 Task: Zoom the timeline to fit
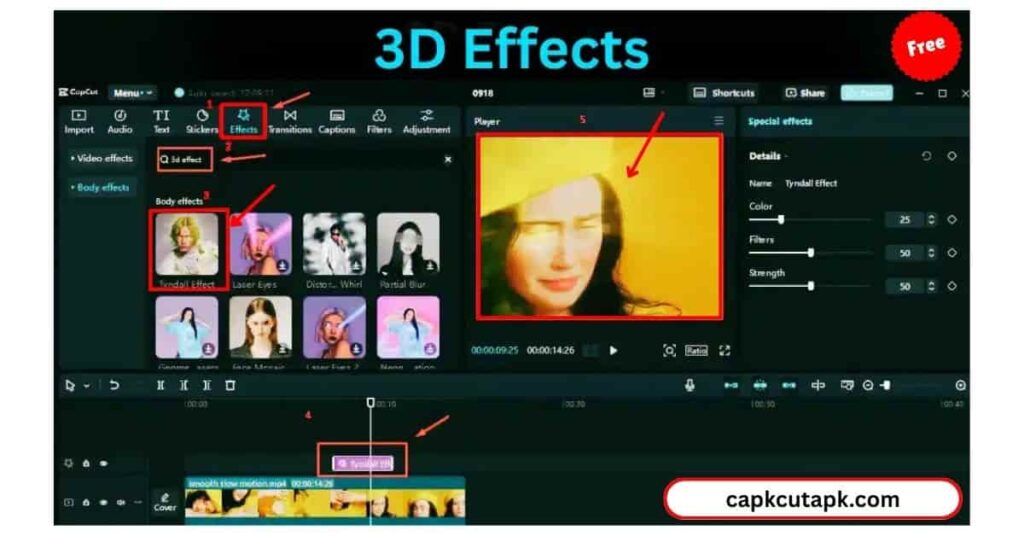(x=961, y=386)
